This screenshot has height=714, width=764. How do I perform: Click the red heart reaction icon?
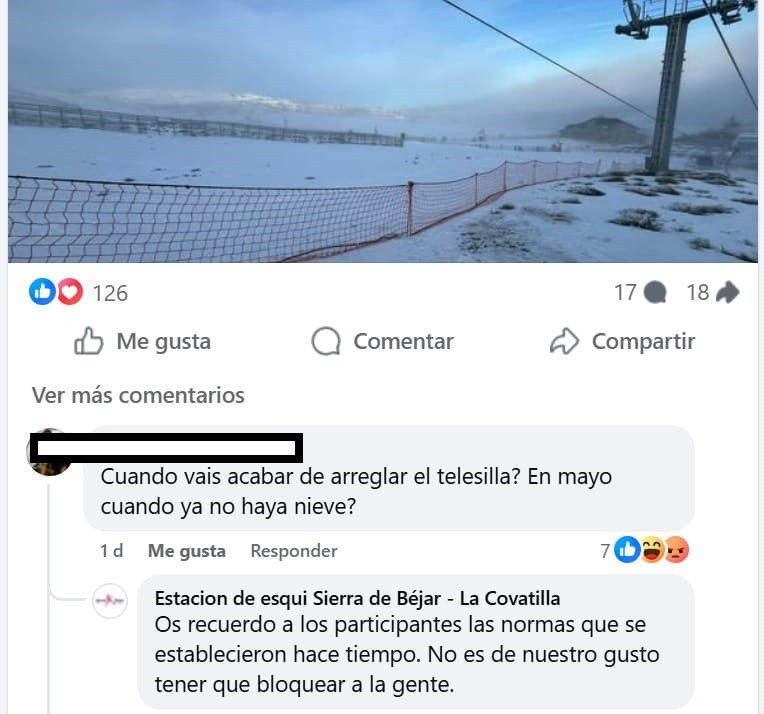point(70,291)
